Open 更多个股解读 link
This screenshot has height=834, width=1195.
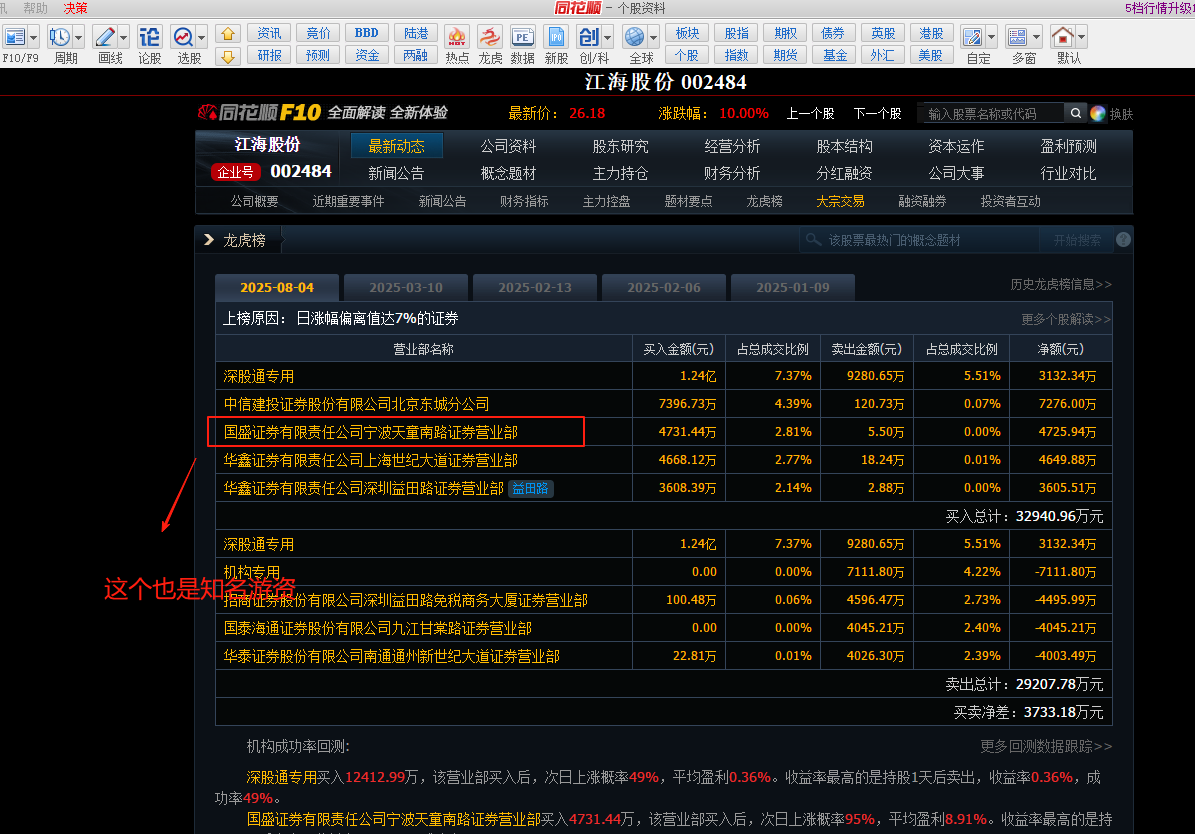(x=1066, y=319)
